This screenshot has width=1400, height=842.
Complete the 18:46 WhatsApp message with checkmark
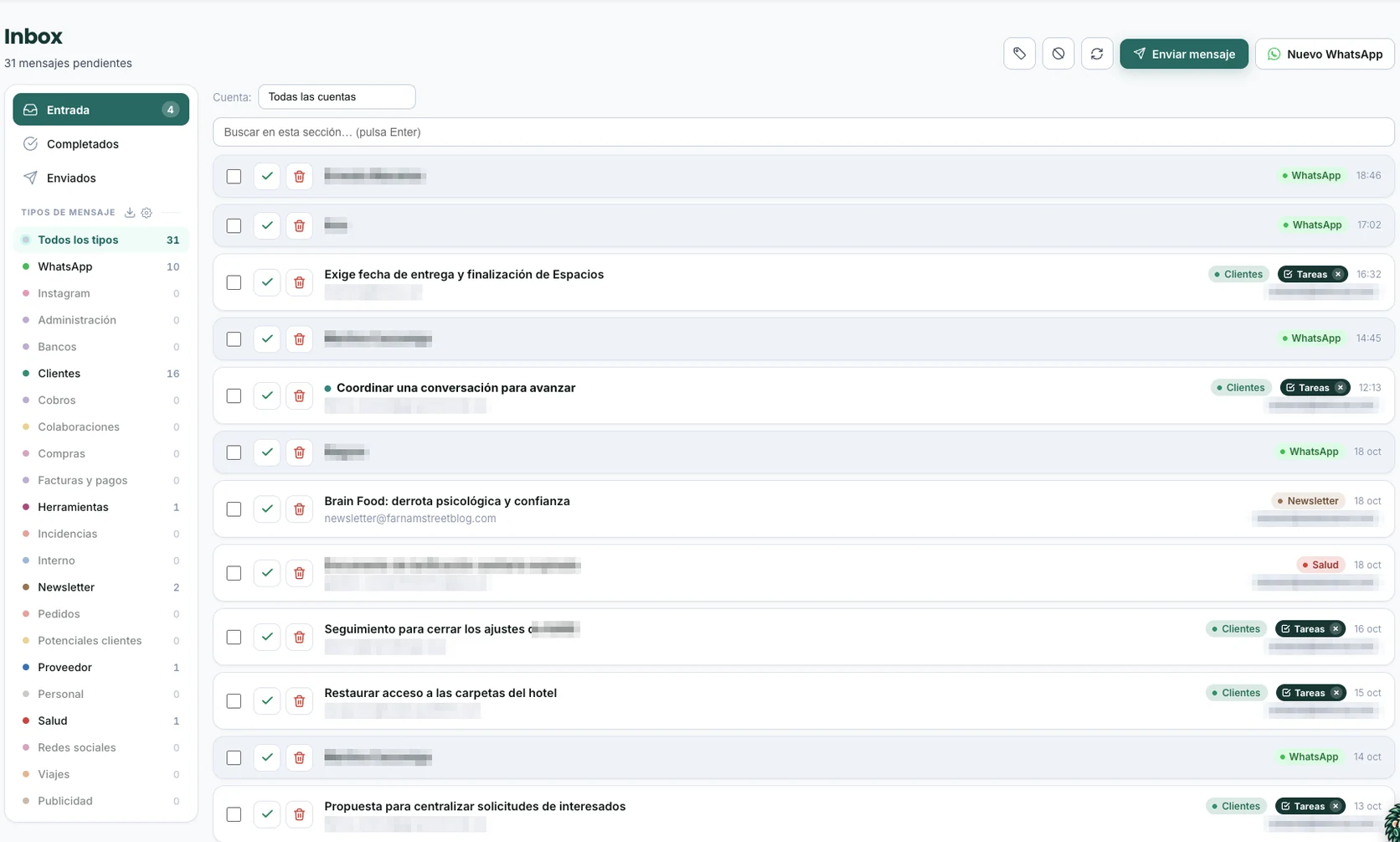tap(267, 176)
